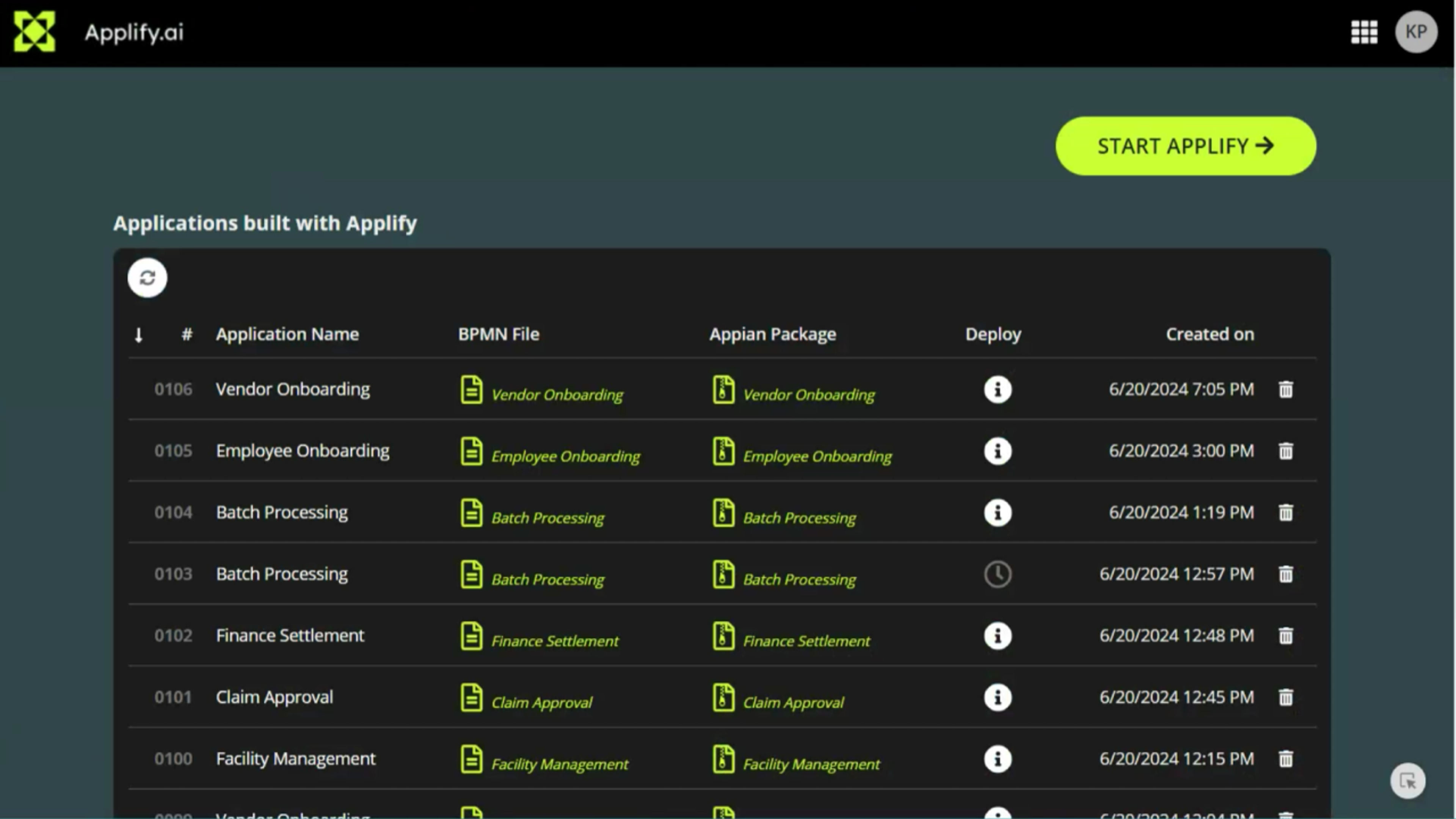Viewport: 1456px width, 819px height.
Task: Click the START APPLIFY button
Action: 1185,146
